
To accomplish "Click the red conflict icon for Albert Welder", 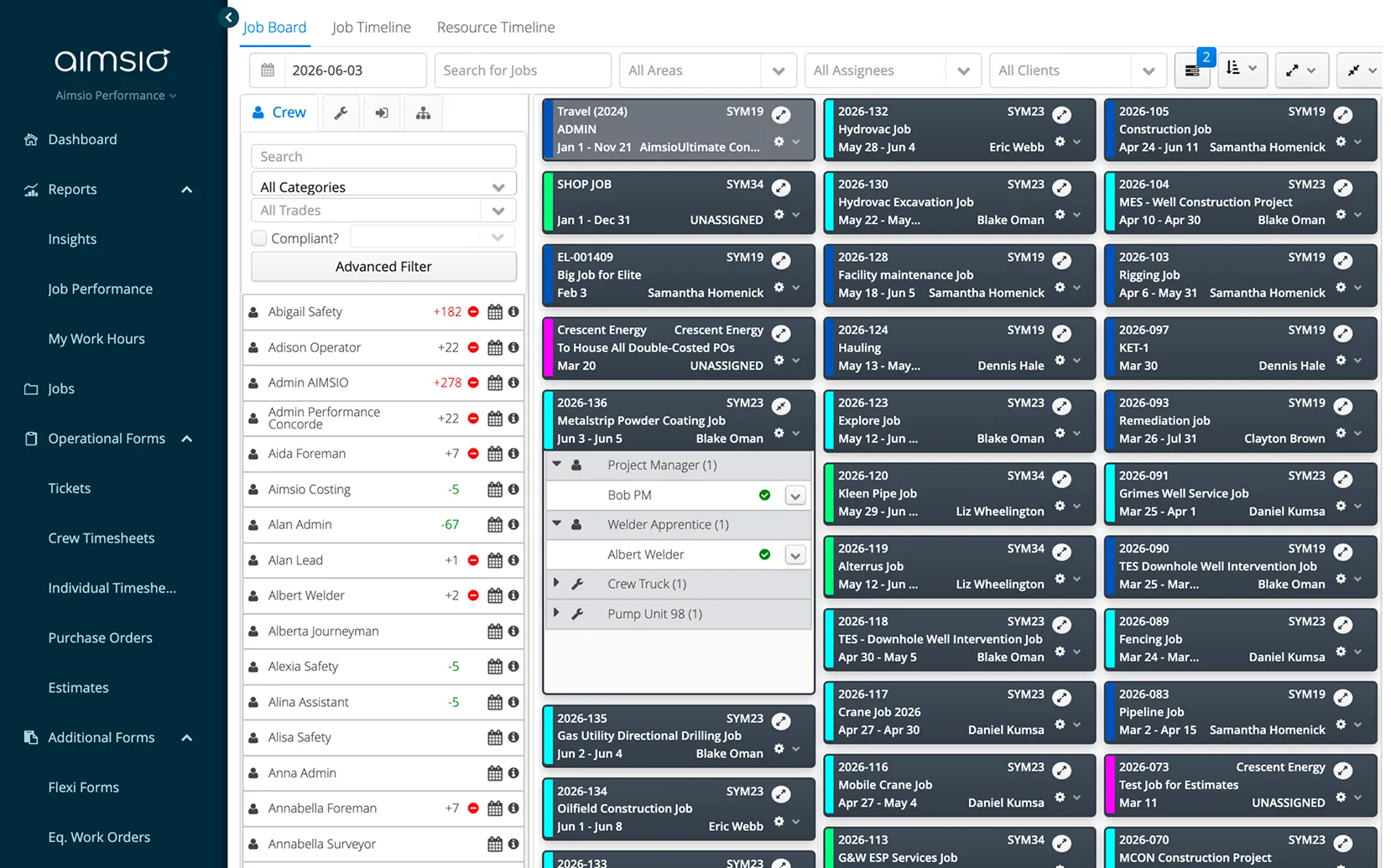I will (473, 595).
